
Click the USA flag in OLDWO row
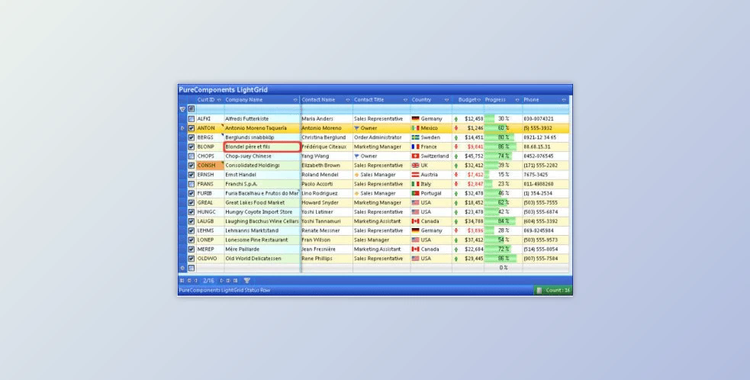pos(415,258)
